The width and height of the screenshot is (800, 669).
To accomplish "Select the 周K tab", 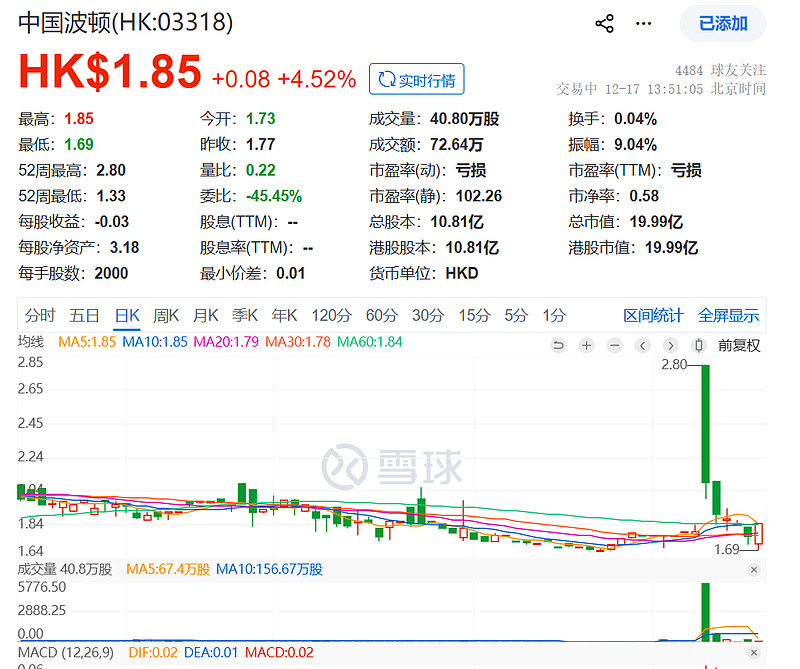I will 166,315.
